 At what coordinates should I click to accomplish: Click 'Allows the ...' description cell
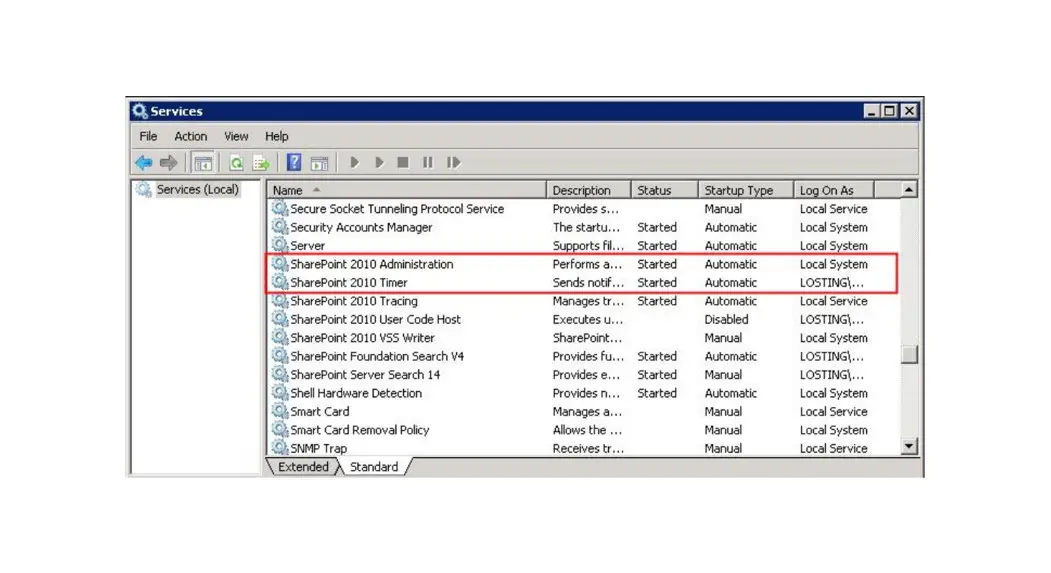587,430
